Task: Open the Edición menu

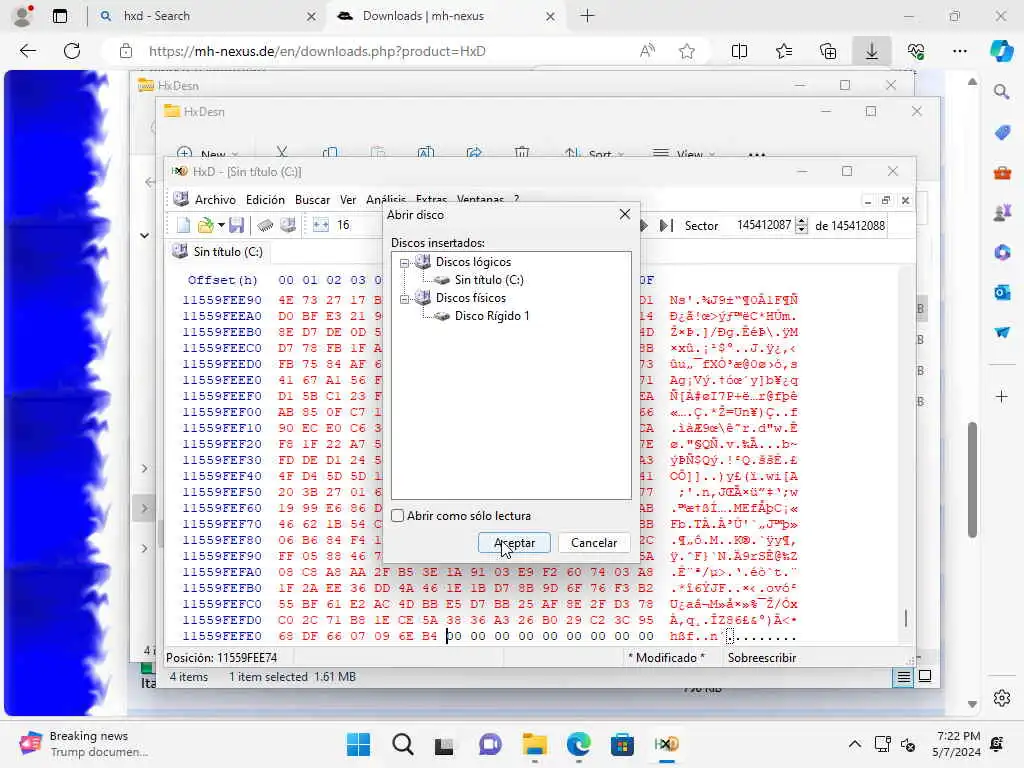Action: coord(265,200)
